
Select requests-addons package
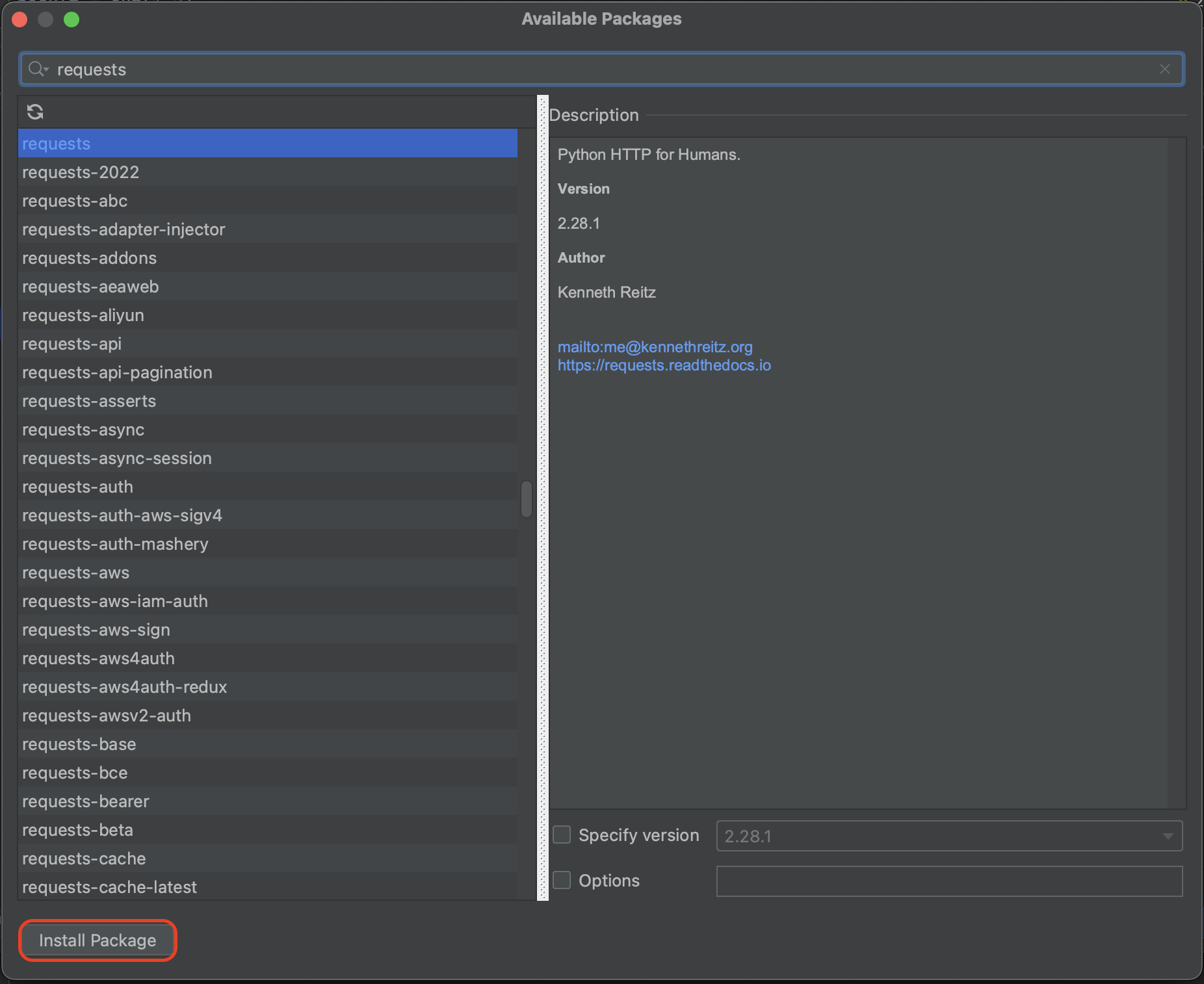268,258
